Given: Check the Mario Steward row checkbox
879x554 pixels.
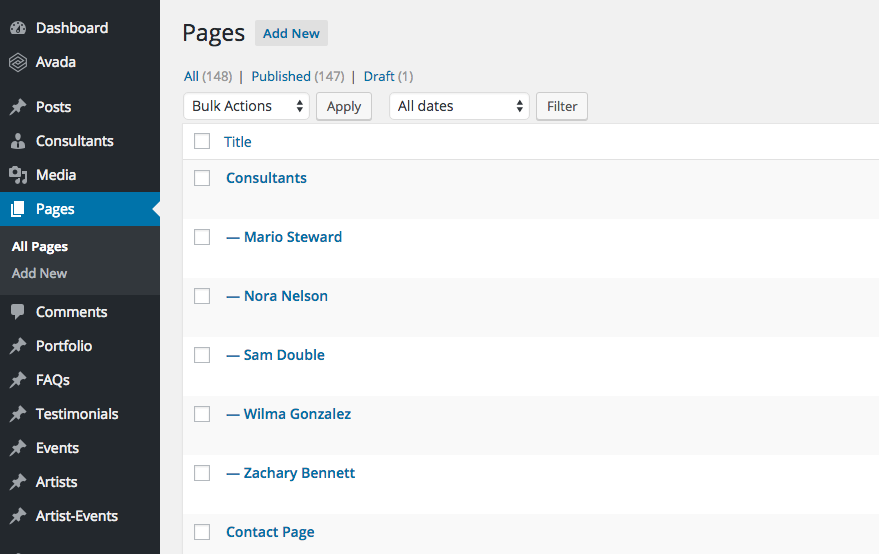Looking at the screenshot, I should 202,237.
